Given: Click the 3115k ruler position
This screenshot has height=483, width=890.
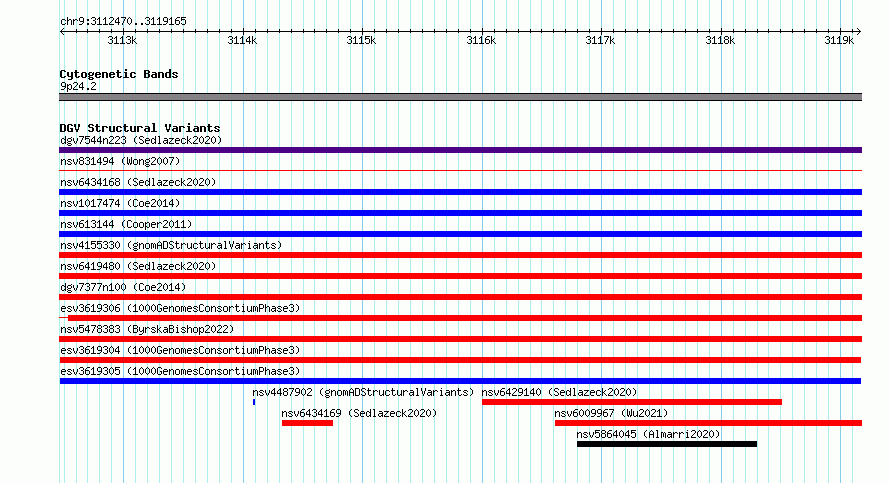Looking at the screenshot, I should click(361, 40).
